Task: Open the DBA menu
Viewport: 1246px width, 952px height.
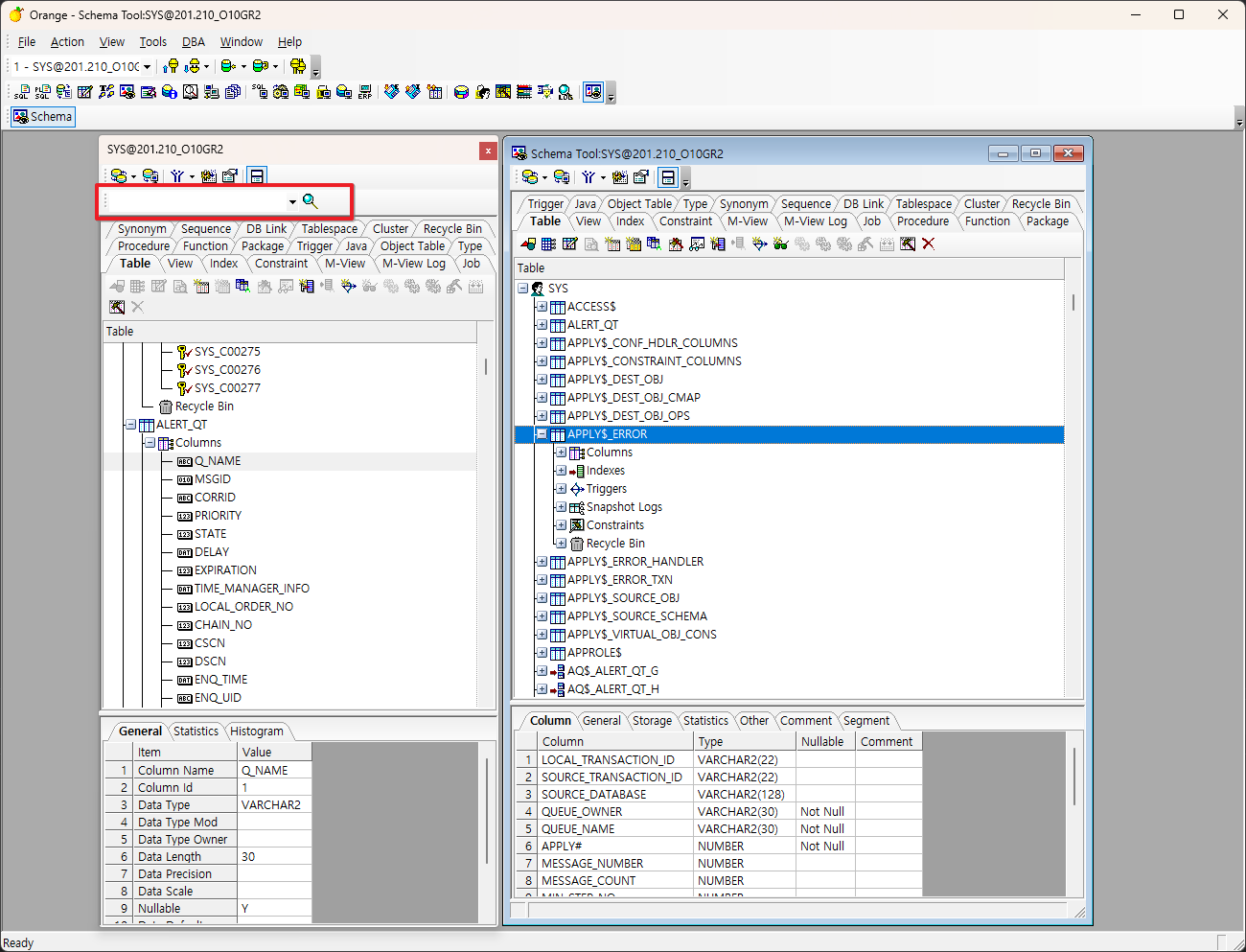Action: click(x=193, y=42)
